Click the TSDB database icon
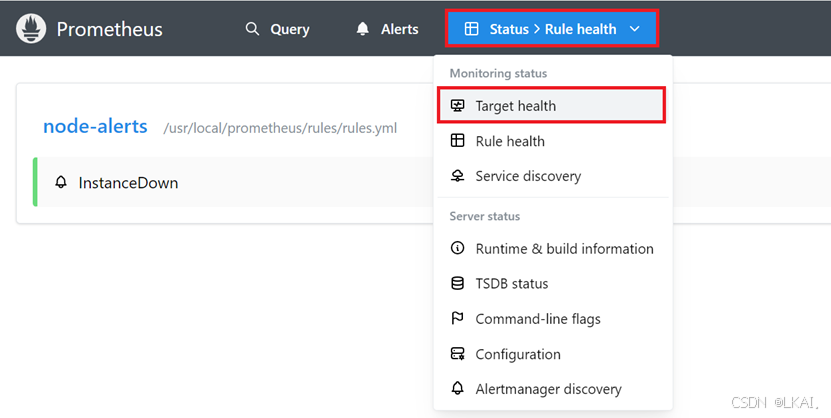This screenshot has height=418, width=831. pos(457,283)
